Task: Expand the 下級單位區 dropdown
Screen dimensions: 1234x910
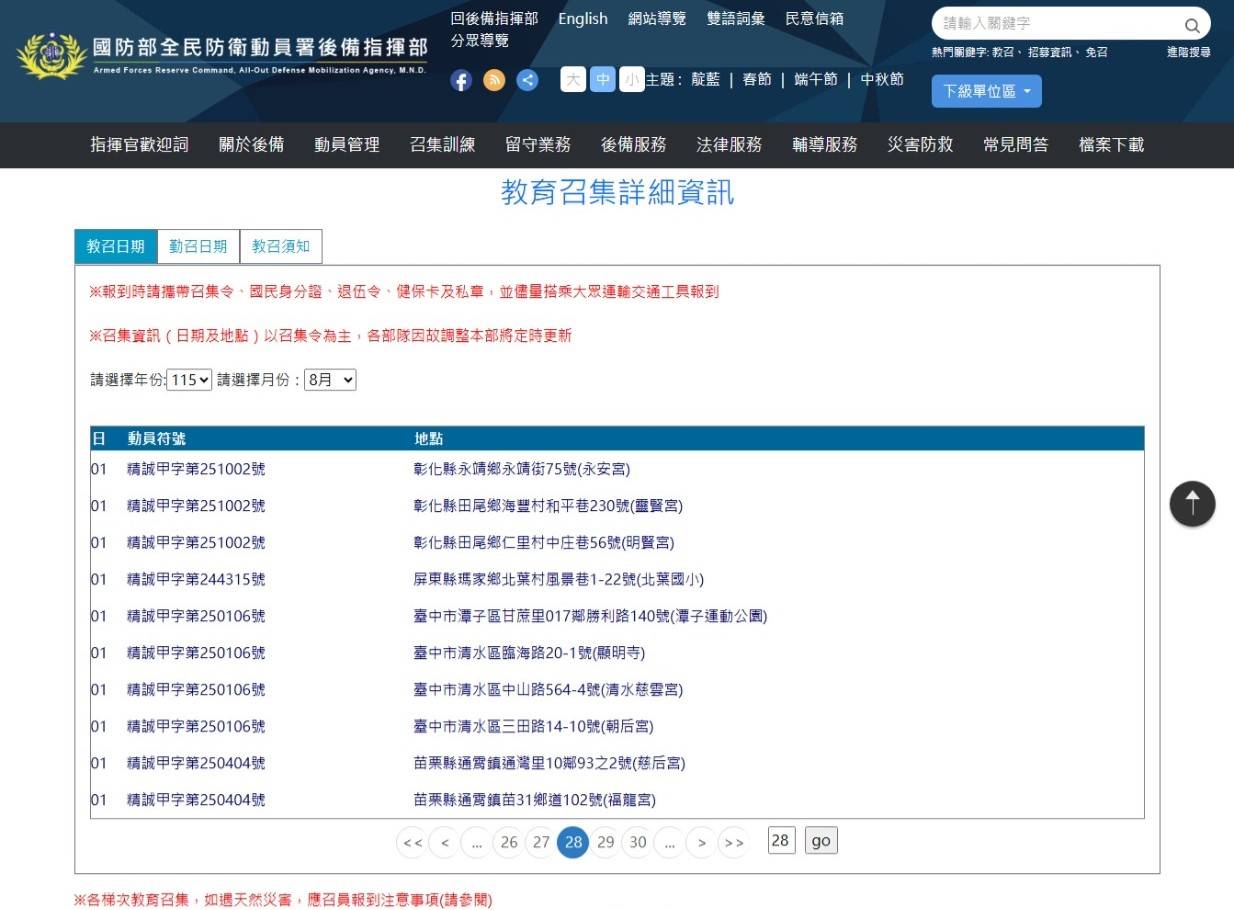Action: coord(986,91)
